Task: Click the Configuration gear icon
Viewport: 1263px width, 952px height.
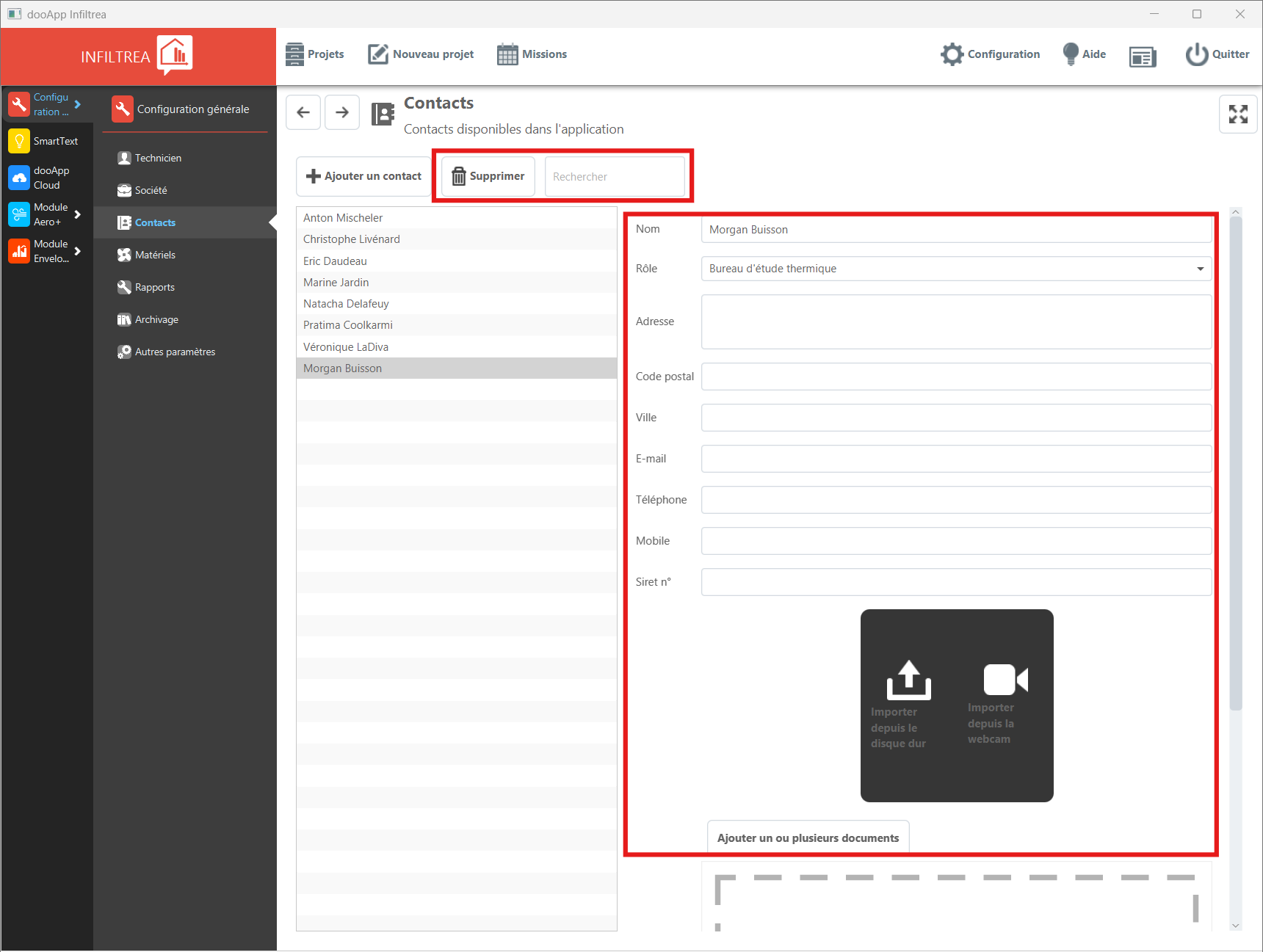Action: (952, 54)
